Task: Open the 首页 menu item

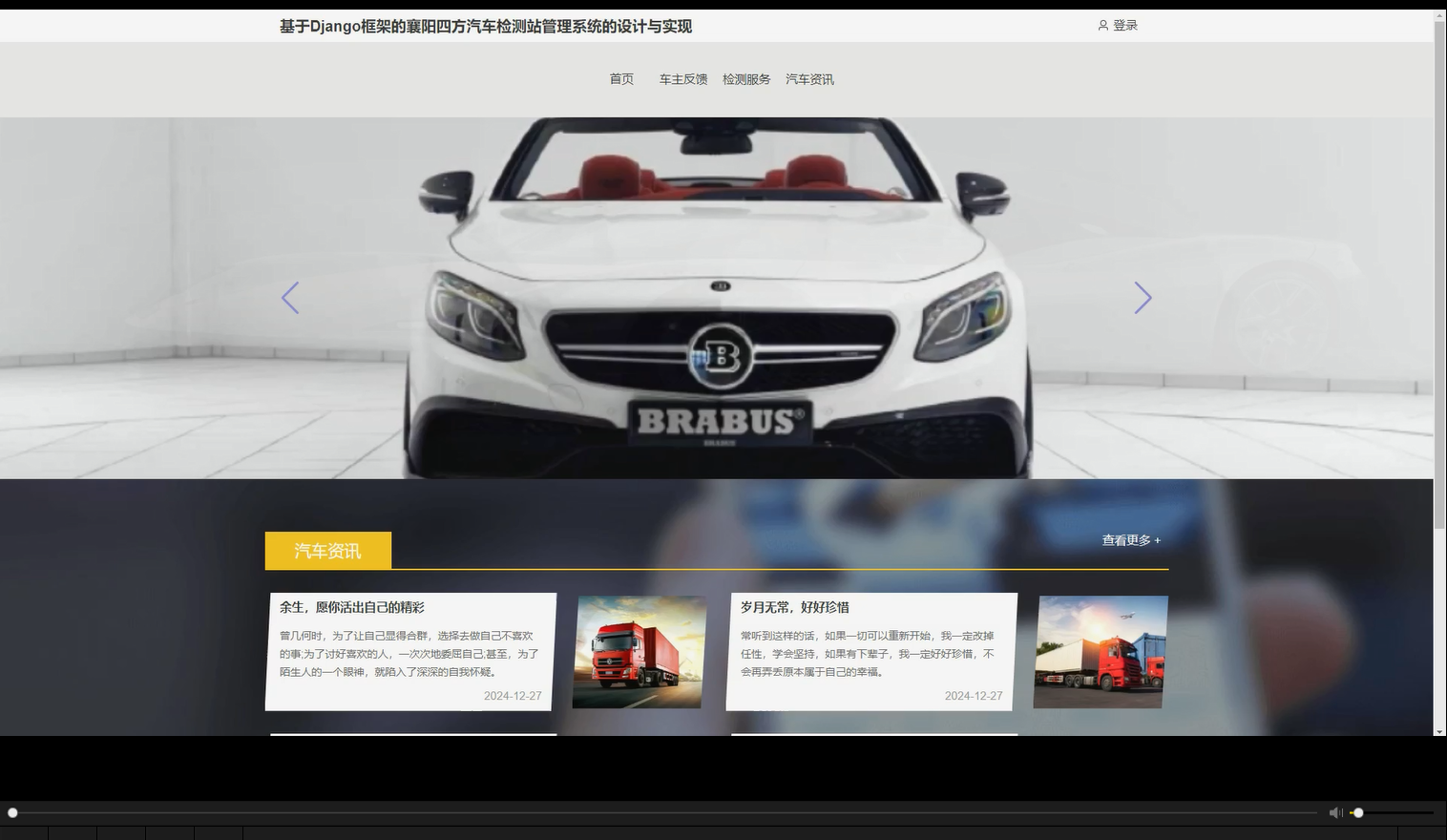Action: point(621,79)
